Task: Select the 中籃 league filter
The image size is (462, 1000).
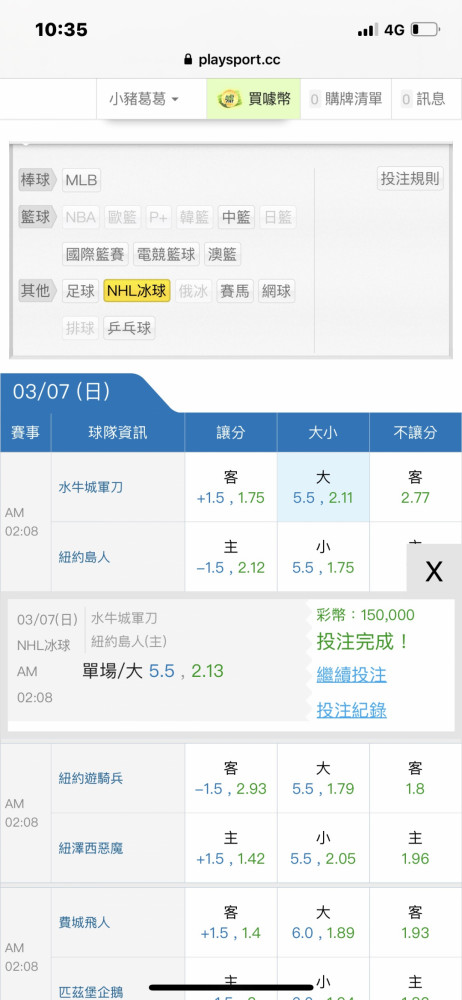Action: pyautogui.click(x=237, y=217)
